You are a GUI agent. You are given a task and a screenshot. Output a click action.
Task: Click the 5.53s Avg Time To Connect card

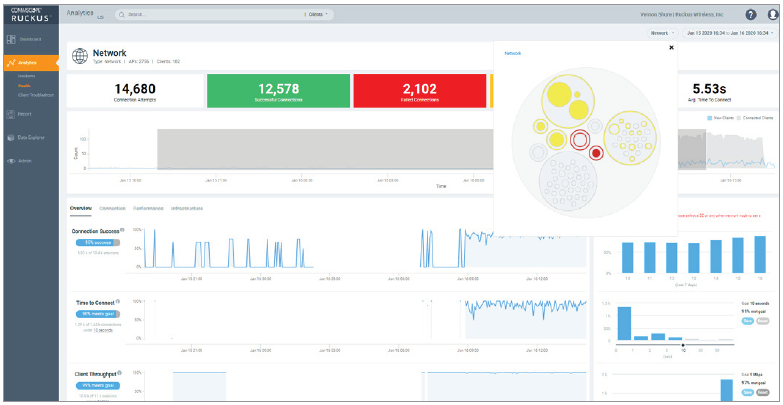(x=709, y=91)
